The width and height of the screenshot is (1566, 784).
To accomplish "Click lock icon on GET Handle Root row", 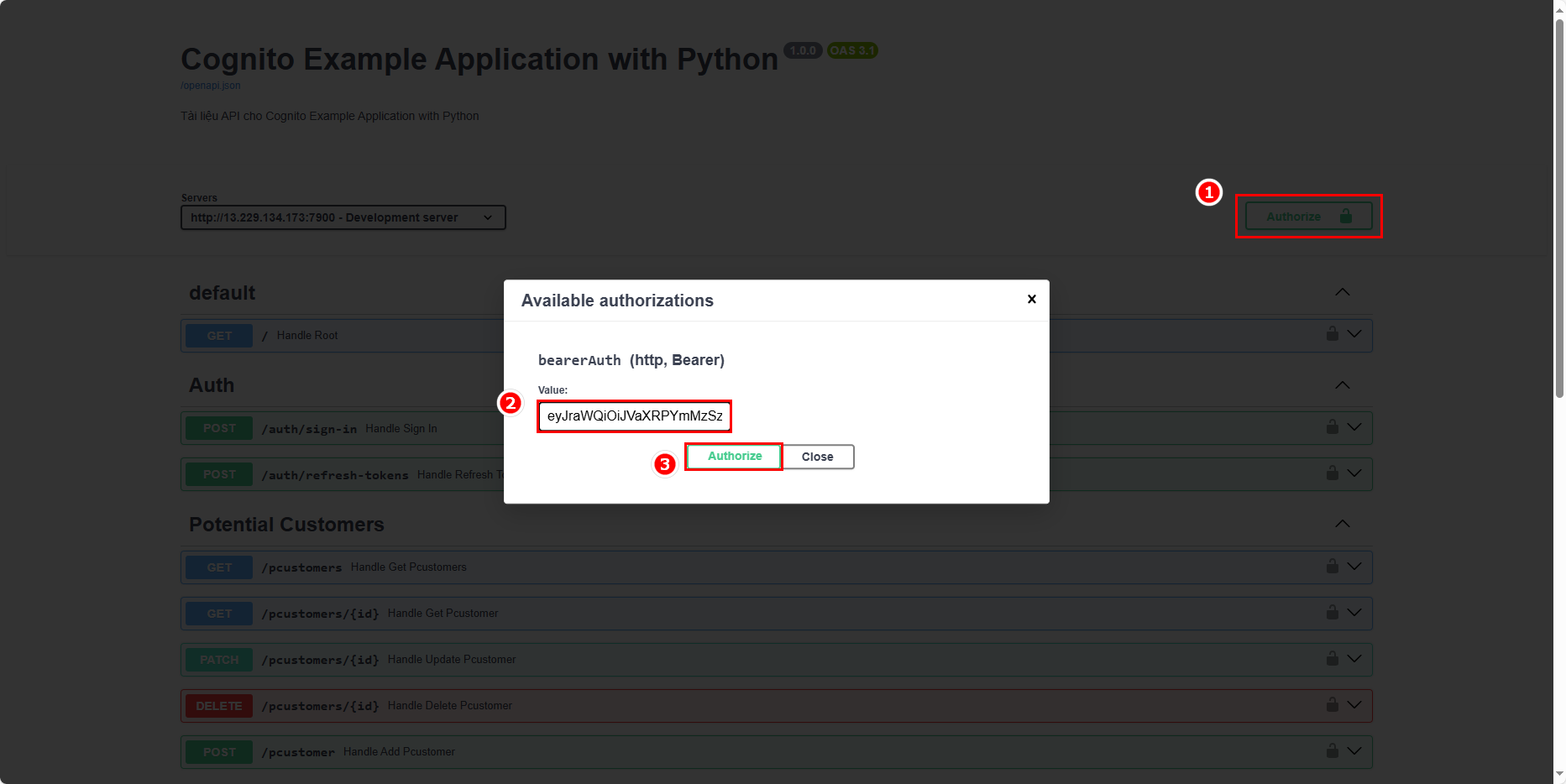I will [x=1332, y=334].
